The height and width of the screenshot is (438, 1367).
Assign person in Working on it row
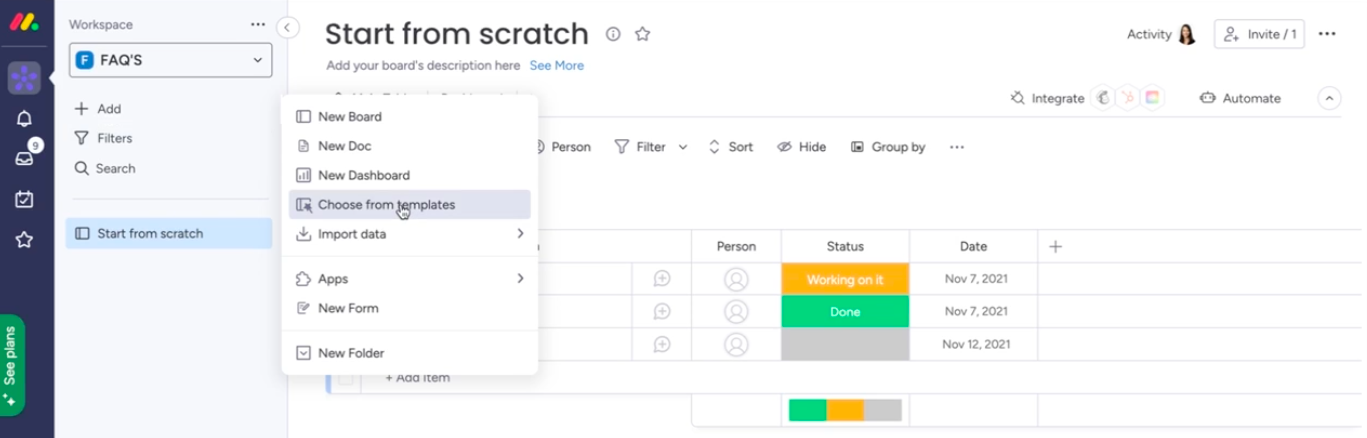tap(736, 279)
